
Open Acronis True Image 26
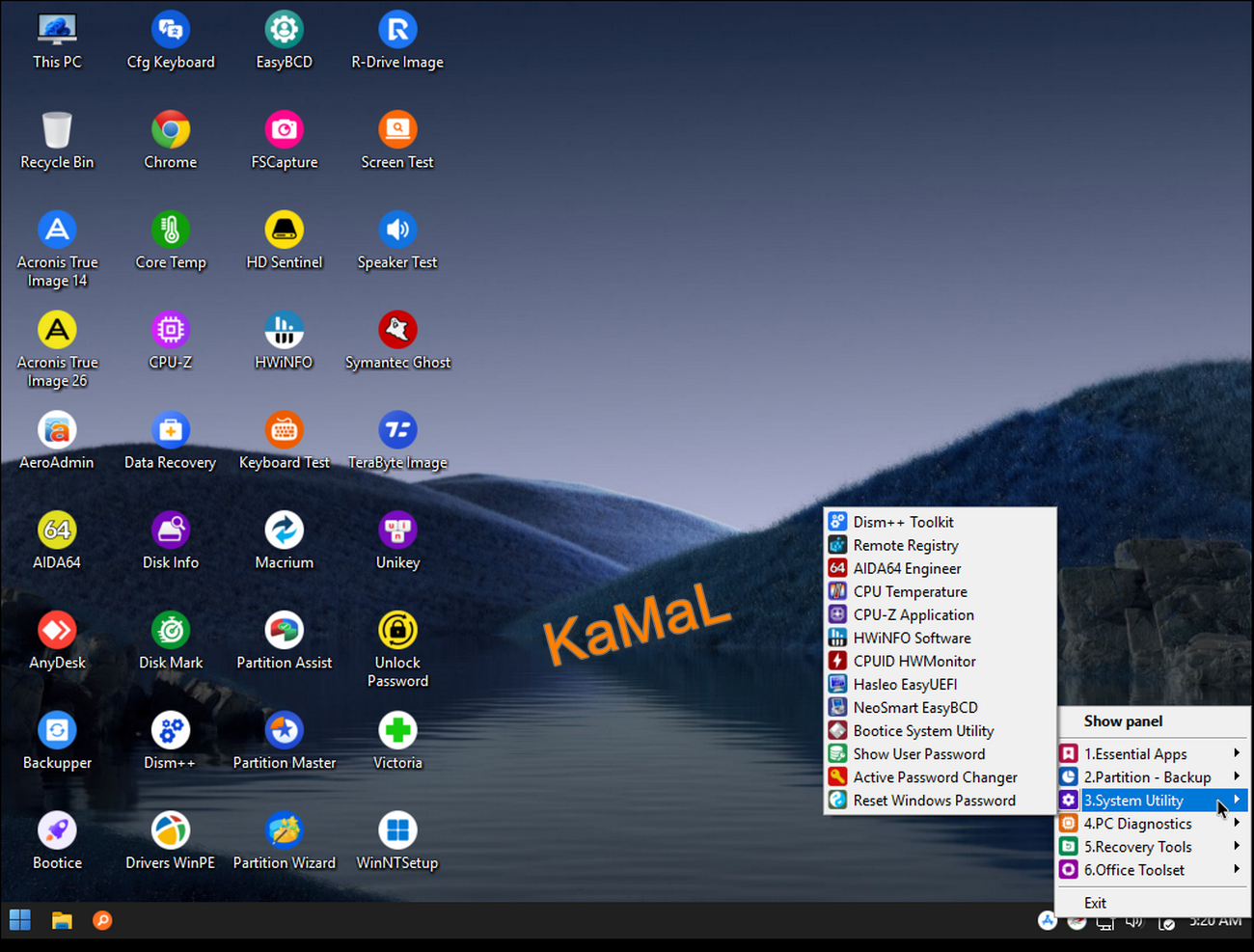[57, 350]
